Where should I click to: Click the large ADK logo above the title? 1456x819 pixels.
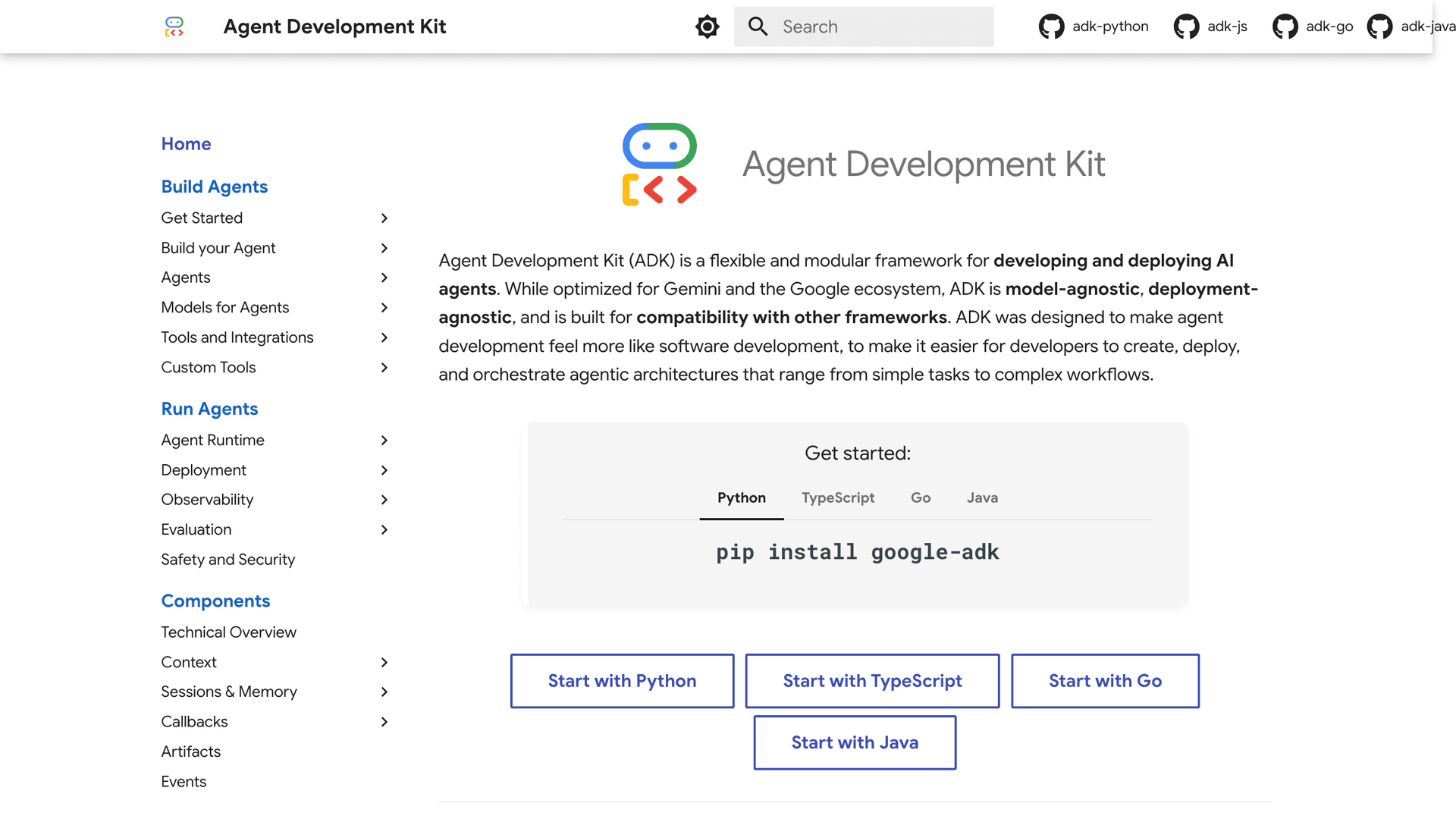659,164
